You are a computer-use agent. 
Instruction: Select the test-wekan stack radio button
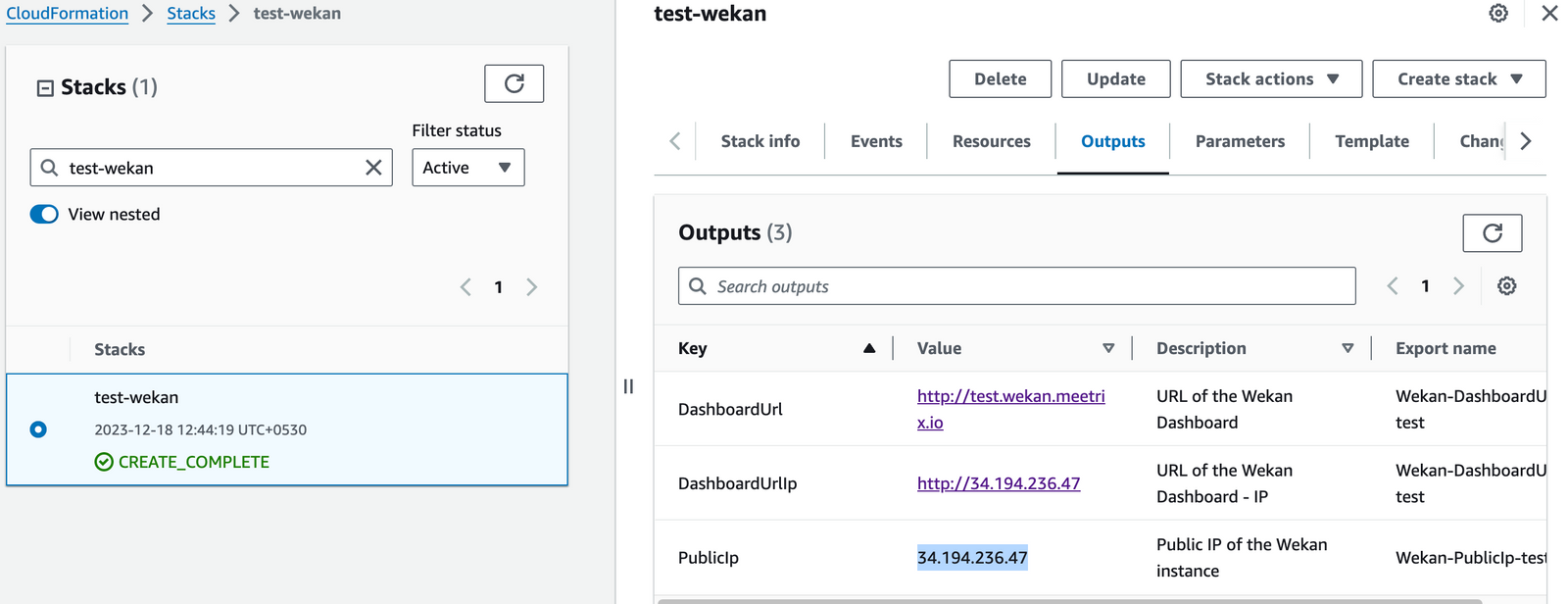[x=38, y=429]
